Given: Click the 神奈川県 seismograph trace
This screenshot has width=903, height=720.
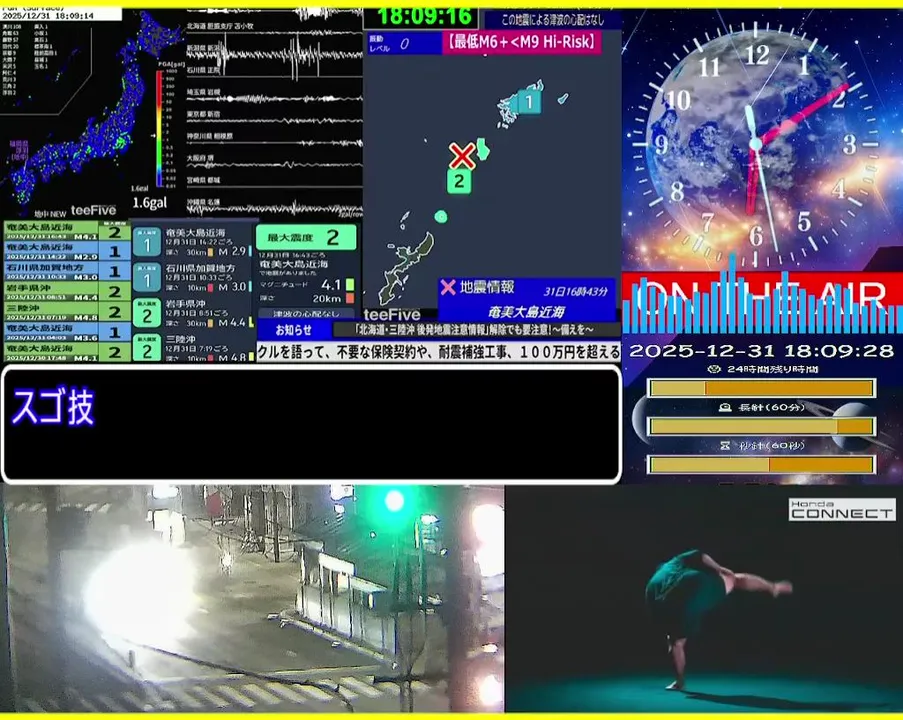Looking at the screenshot, I should (274, 142).
